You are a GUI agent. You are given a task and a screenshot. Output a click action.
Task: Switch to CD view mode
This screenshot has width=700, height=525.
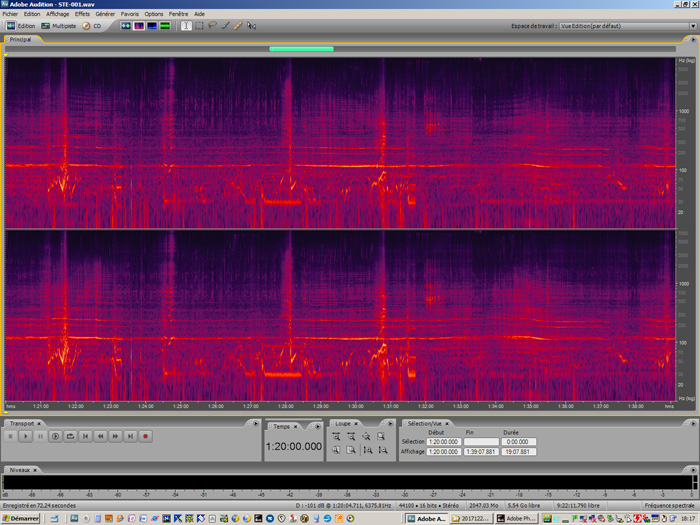pos(93,26)
